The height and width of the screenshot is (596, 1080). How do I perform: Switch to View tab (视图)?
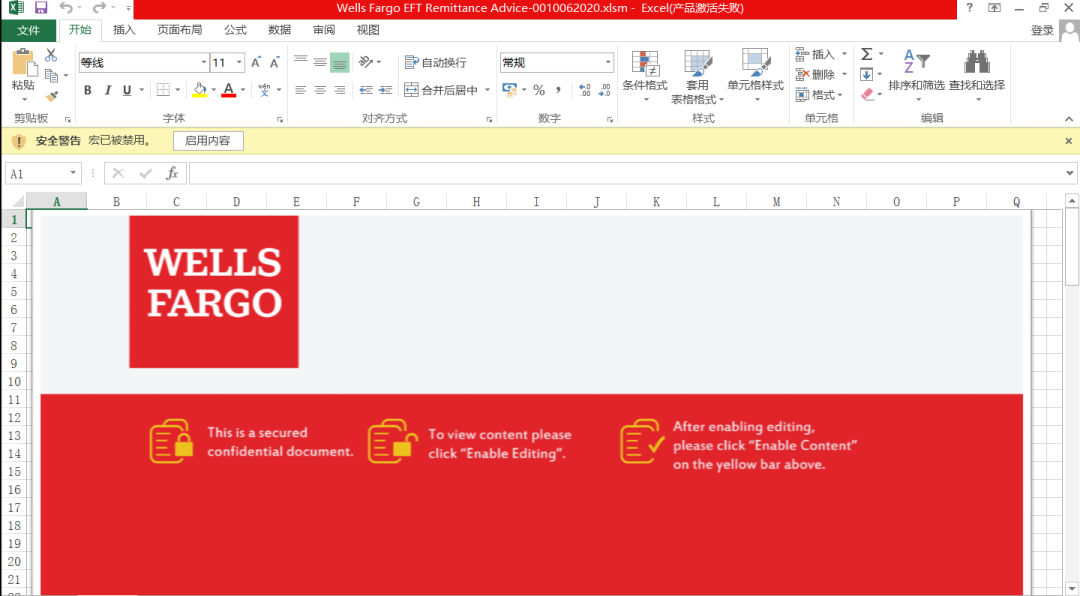coord(368,30)
